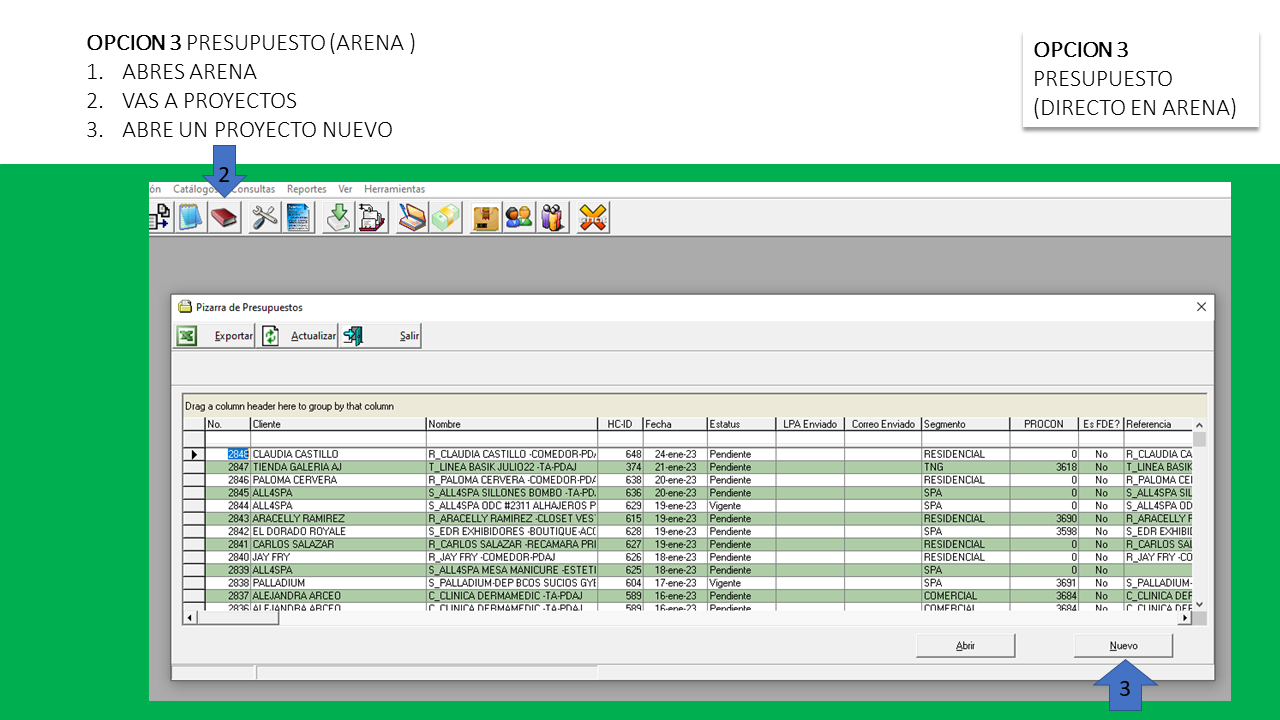This screenshot has width=1280, height=720.
Task: Click the orange X icon in toolbar
Action: [x=594, y=217]
